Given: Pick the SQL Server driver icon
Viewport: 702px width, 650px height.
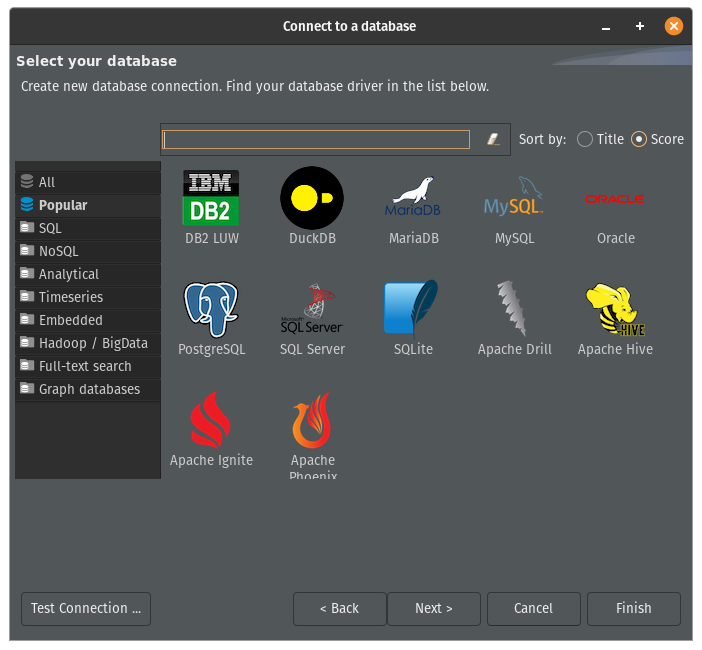Looking at the screenshot, I should [312, 308].
